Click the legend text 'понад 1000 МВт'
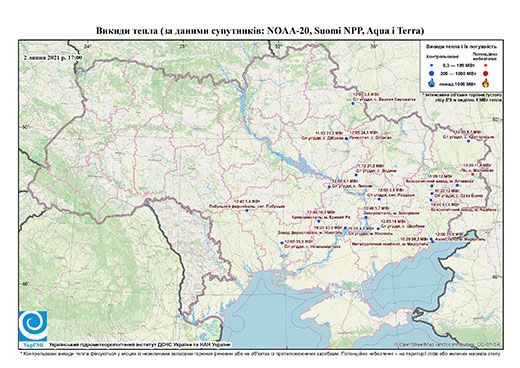The height and width of the screenshot is (368, 520). click(459, 83)
